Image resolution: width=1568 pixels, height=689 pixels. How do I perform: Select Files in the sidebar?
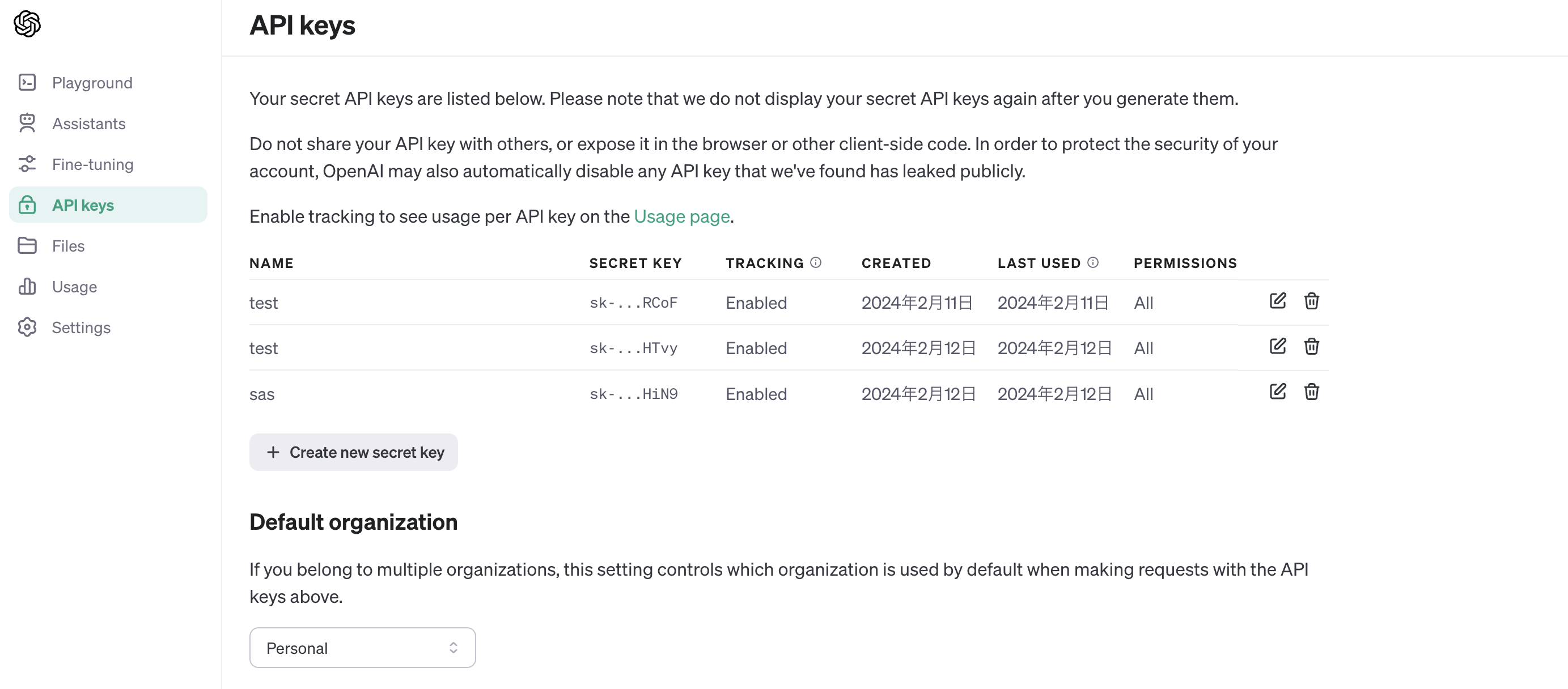[x=68, y=246]
